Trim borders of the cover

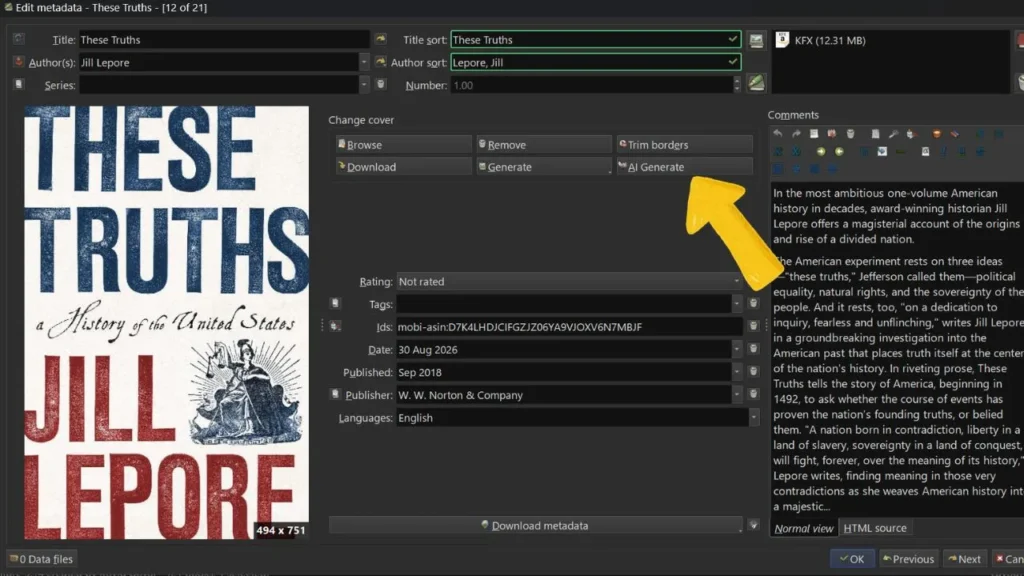coord(684,144)
